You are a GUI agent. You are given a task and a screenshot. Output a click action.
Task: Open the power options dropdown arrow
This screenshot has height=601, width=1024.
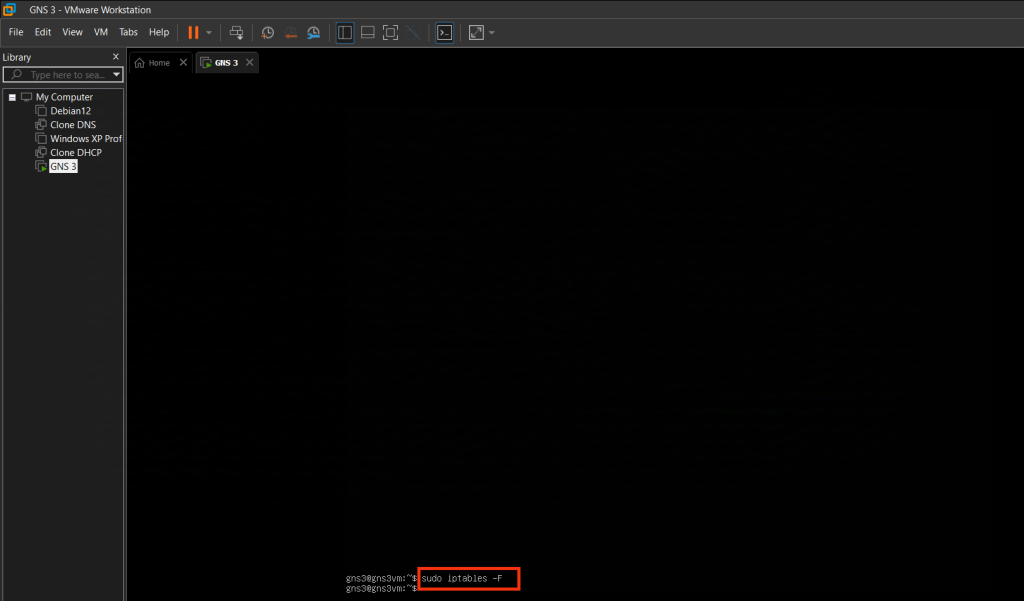coord(209,33)
